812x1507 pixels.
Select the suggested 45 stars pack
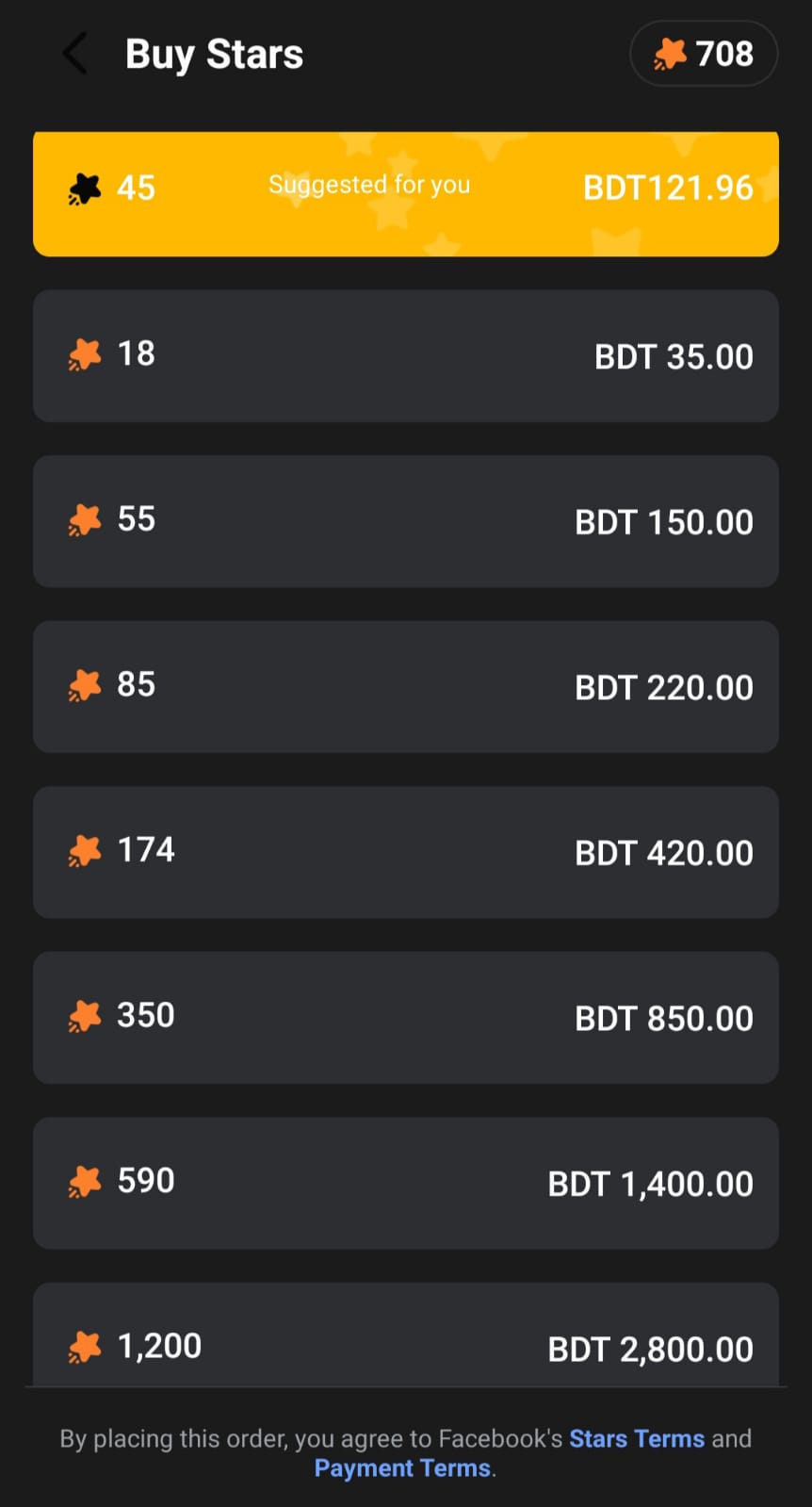(405, 193)
